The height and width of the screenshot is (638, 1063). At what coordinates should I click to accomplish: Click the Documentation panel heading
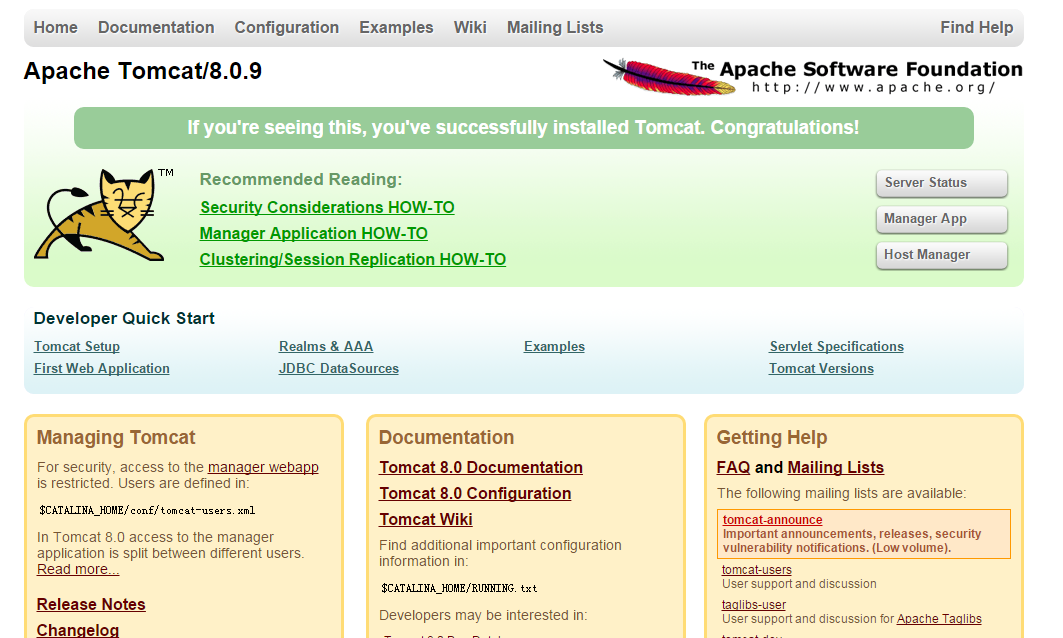click(x=446, y=437)
